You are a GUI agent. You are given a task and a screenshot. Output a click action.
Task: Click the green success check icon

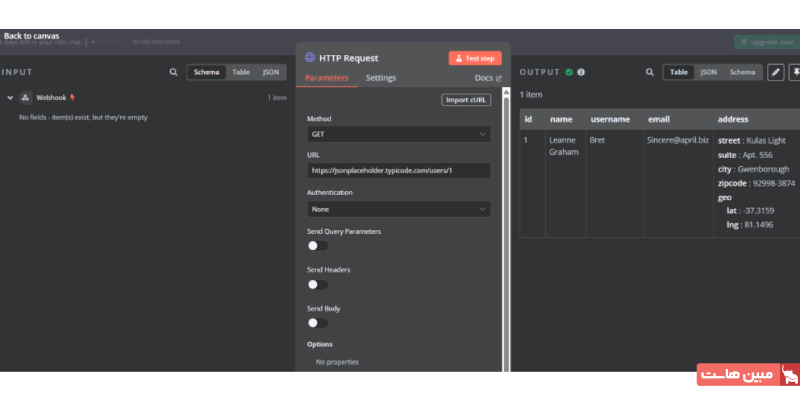pos(569,72)
